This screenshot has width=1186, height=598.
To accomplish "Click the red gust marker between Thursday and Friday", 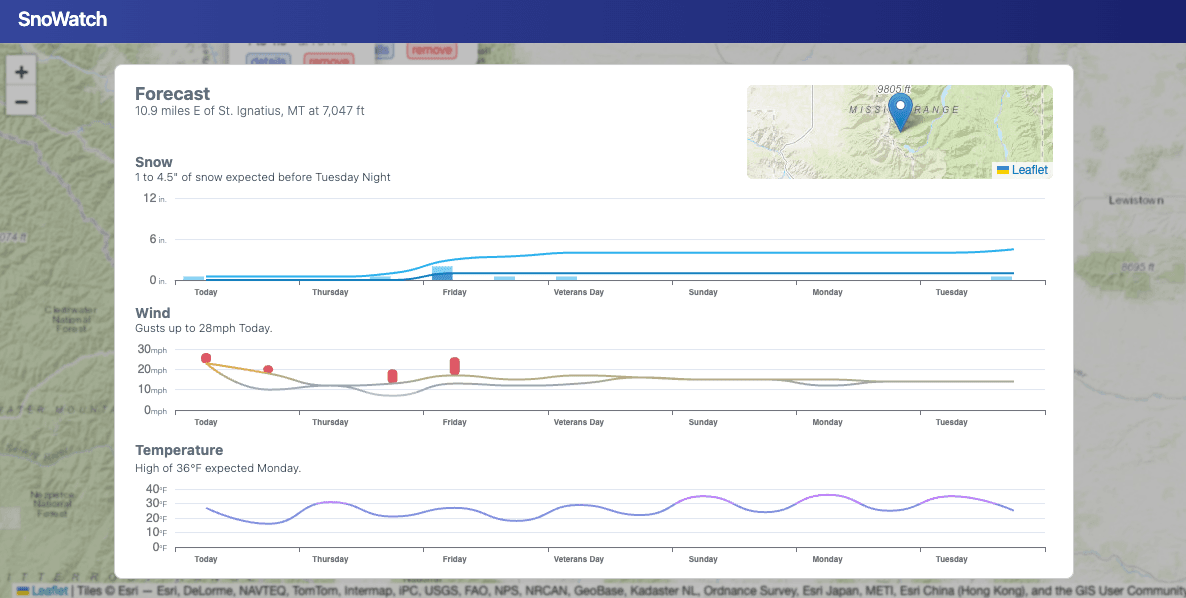I will pos(392,376).
